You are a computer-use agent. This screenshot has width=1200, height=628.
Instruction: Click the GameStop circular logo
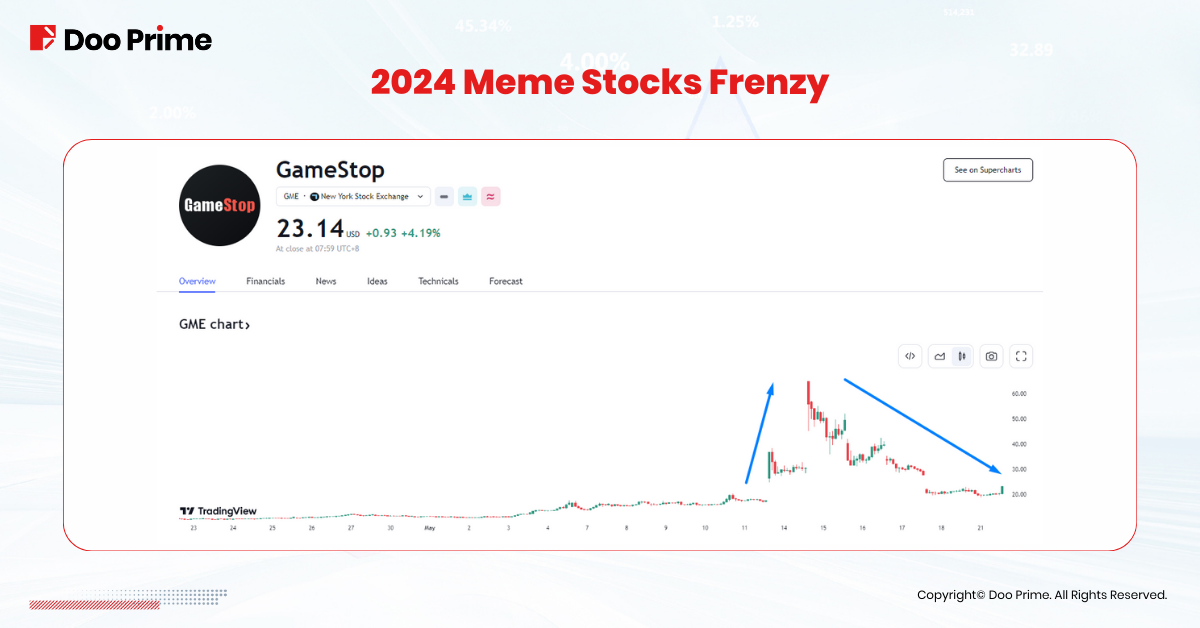pyautogui.click(x=219, y=205)
